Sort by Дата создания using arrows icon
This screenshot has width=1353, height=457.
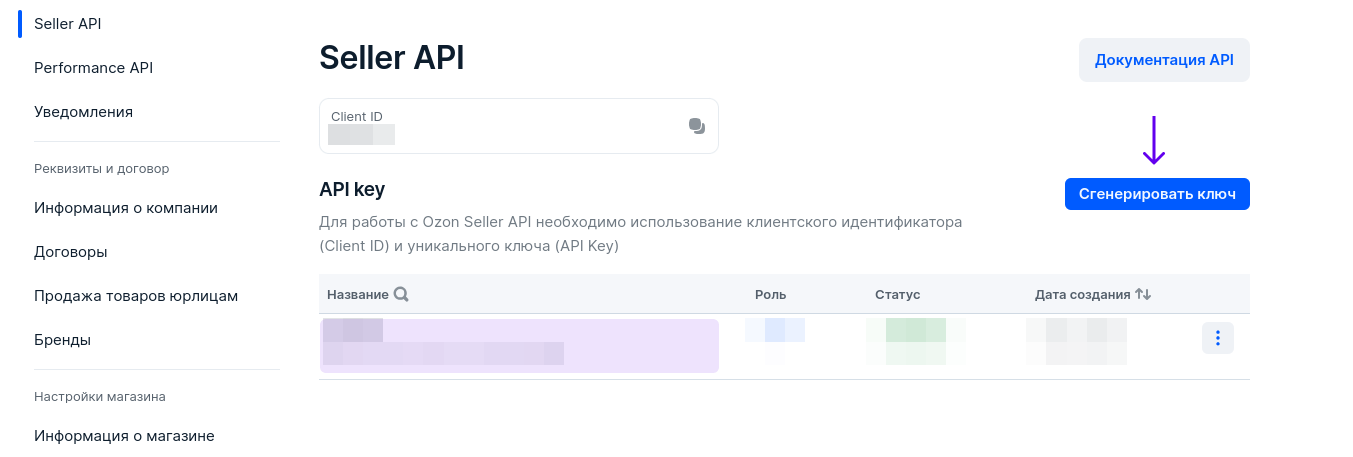[x=1143, y=295]
